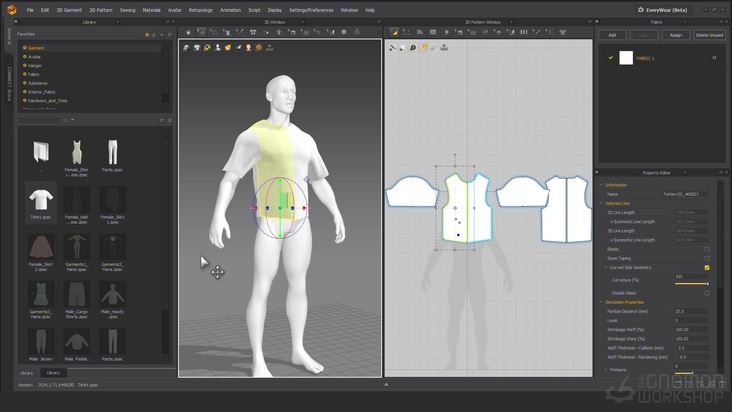Collapse the Simulation Properties section
Image resolution: width=732 pixels, height=412 pixels.
pyautogui.click(x=601, y=302)
